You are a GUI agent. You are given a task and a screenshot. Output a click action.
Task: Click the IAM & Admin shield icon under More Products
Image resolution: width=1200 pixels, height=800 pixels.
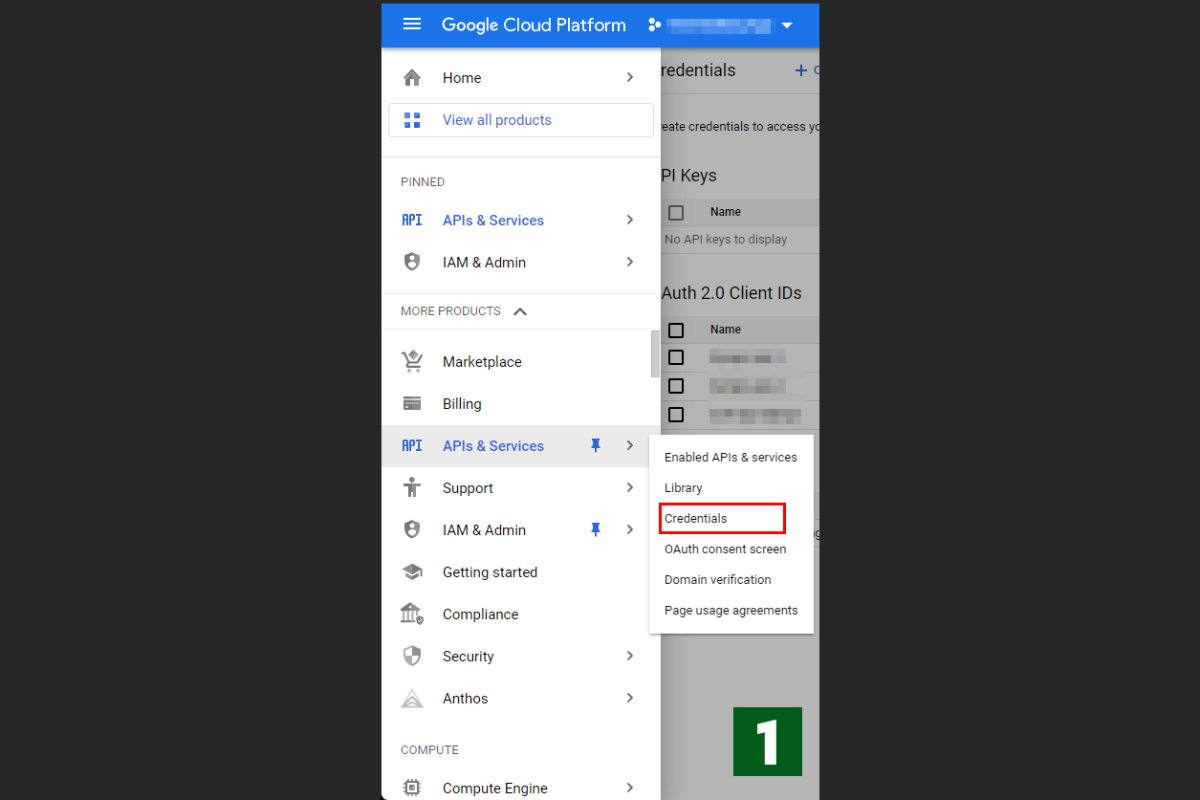[x=412, y=530]
